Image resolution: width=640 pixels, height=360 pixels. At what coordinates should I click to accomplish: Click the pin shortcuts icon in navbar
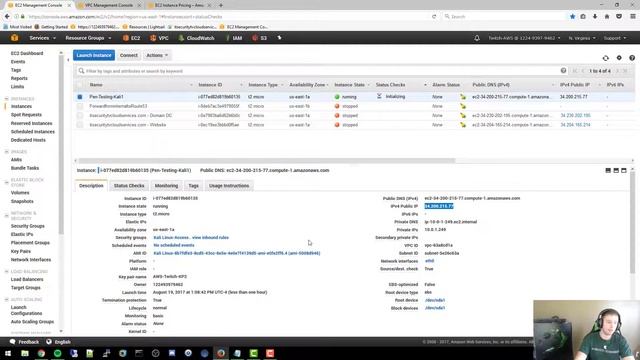(280, 38)
